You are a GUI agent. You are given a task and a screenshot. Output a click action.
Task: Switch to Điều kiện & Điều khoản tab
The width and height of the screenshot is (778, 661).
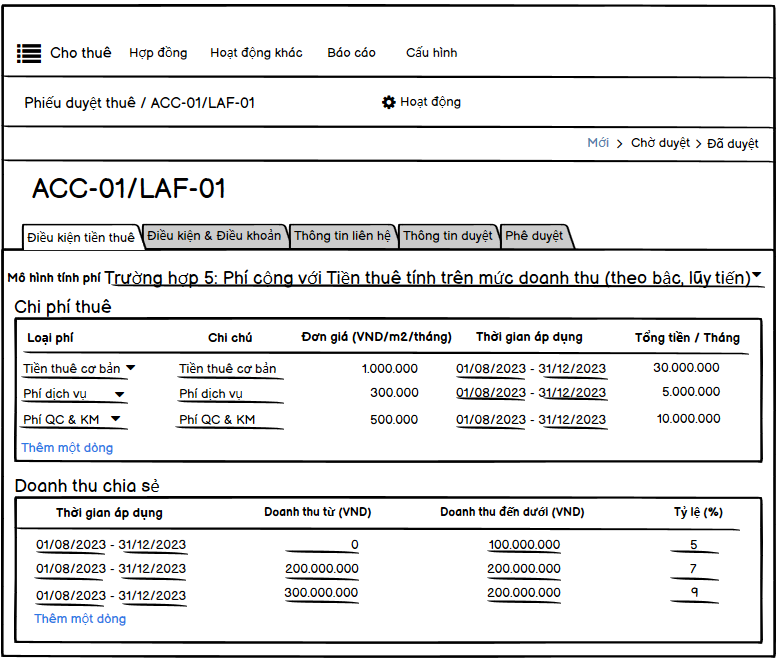214,235
